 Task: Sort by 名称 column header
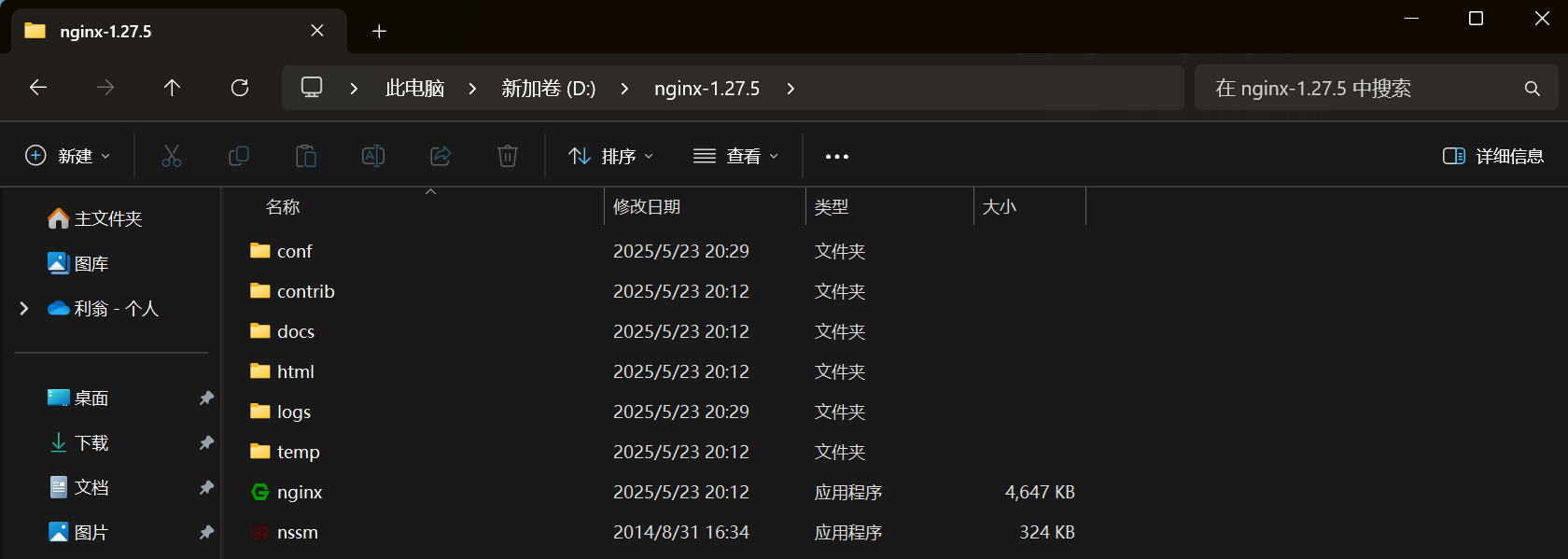tap(283, 206)
